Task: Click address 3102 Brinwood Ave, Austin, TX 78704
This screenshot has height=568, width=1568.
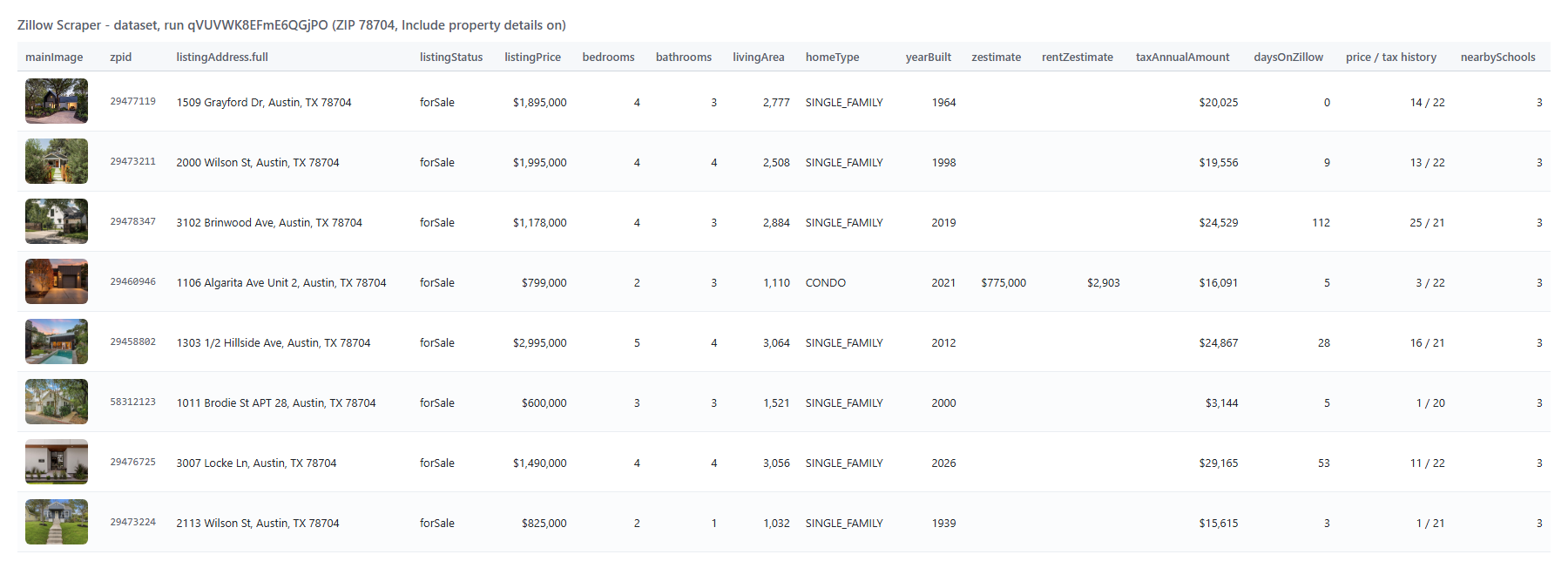Action: tap(269, 223)
